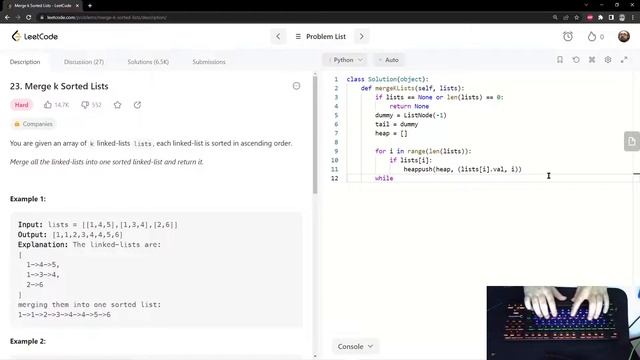Viewport: 640px width, 360px height.
Task: Click the 23. Merge k Sorted Lists title
Action: pyautogui.click(x=59, y=86)
